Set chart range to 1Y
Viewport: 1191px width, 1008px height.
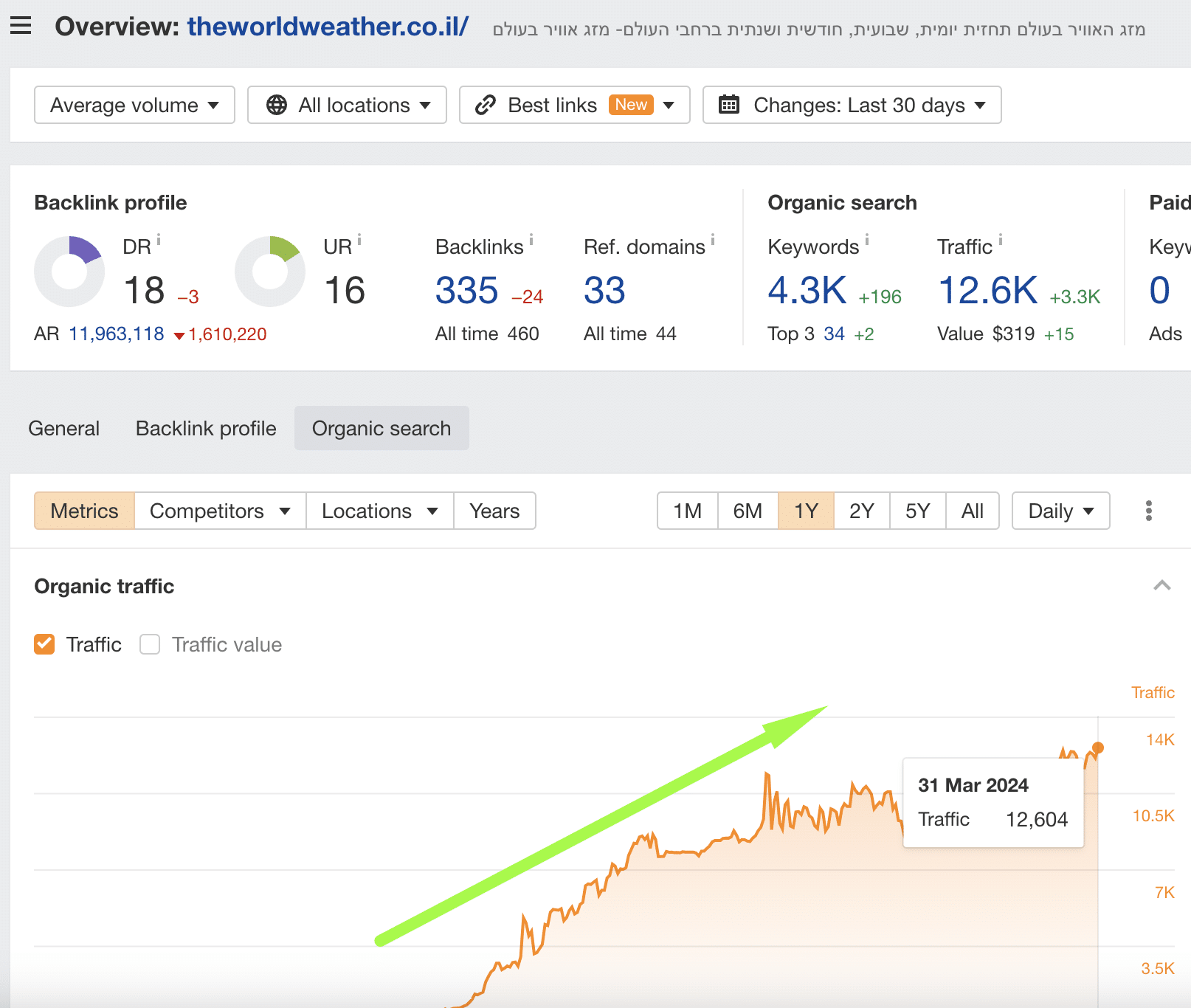click(x=806, y=511)
